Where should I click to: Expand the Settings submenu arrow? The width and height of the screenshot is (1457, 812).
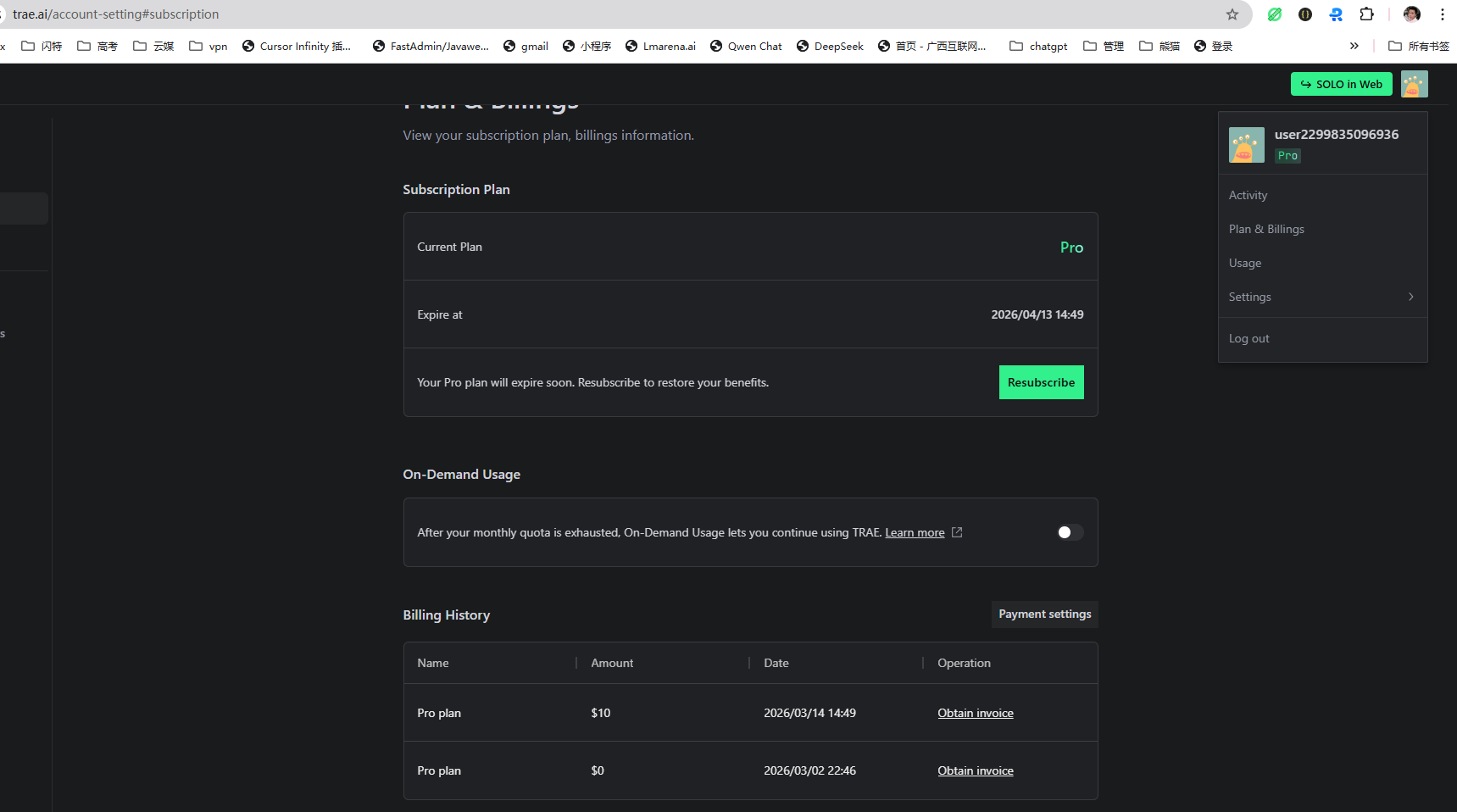pos(1410,297)
